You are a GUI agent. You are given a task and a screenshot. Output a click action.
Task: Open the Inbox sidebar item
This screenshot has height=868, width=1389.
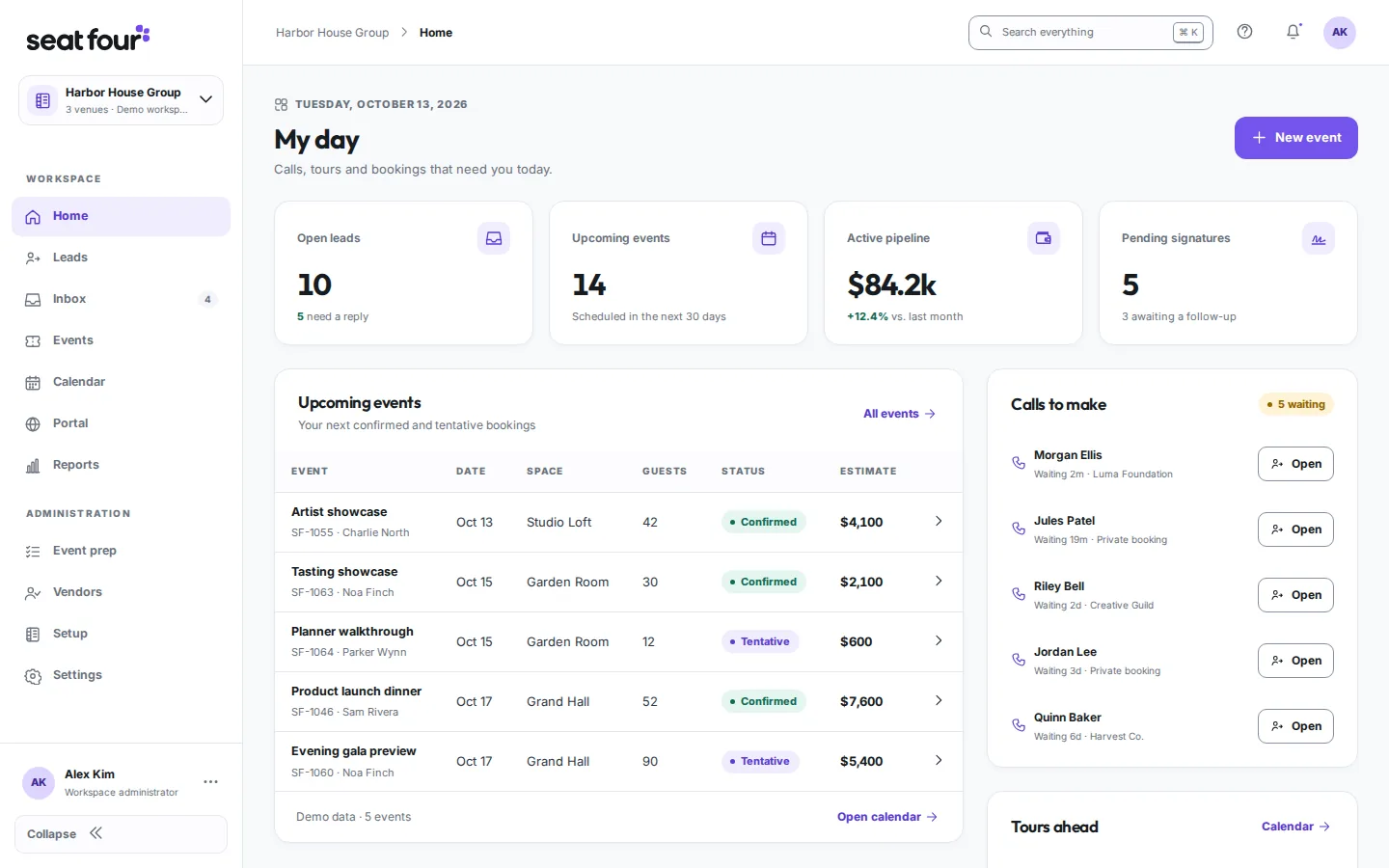coord(121,299)
